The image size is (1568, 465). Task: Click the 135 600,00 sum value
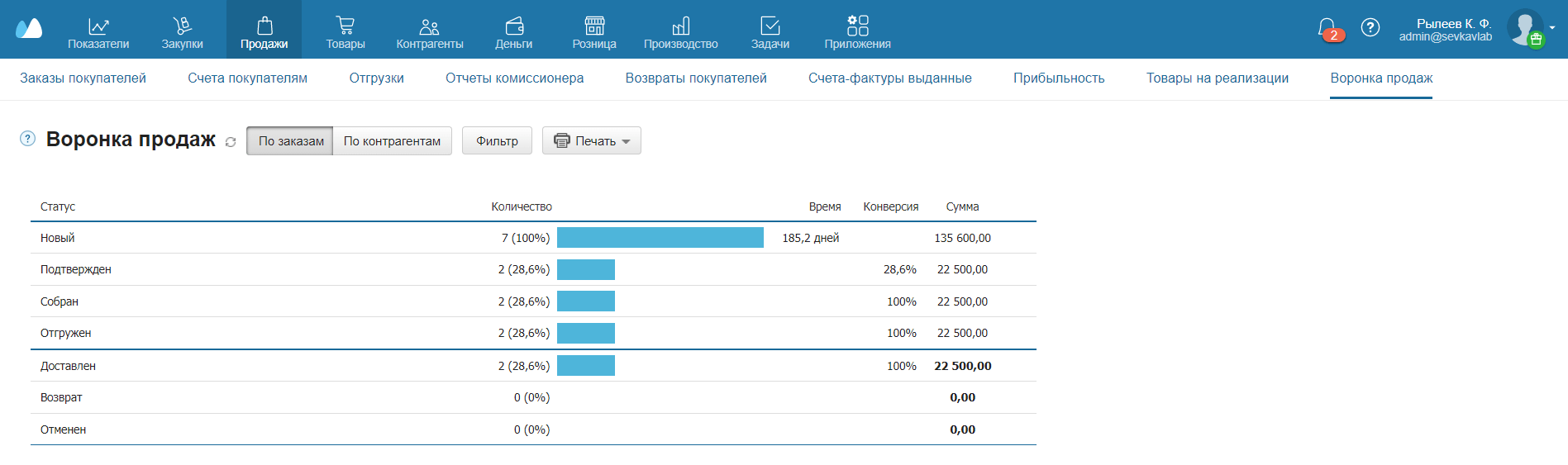[x=963, y=238]
